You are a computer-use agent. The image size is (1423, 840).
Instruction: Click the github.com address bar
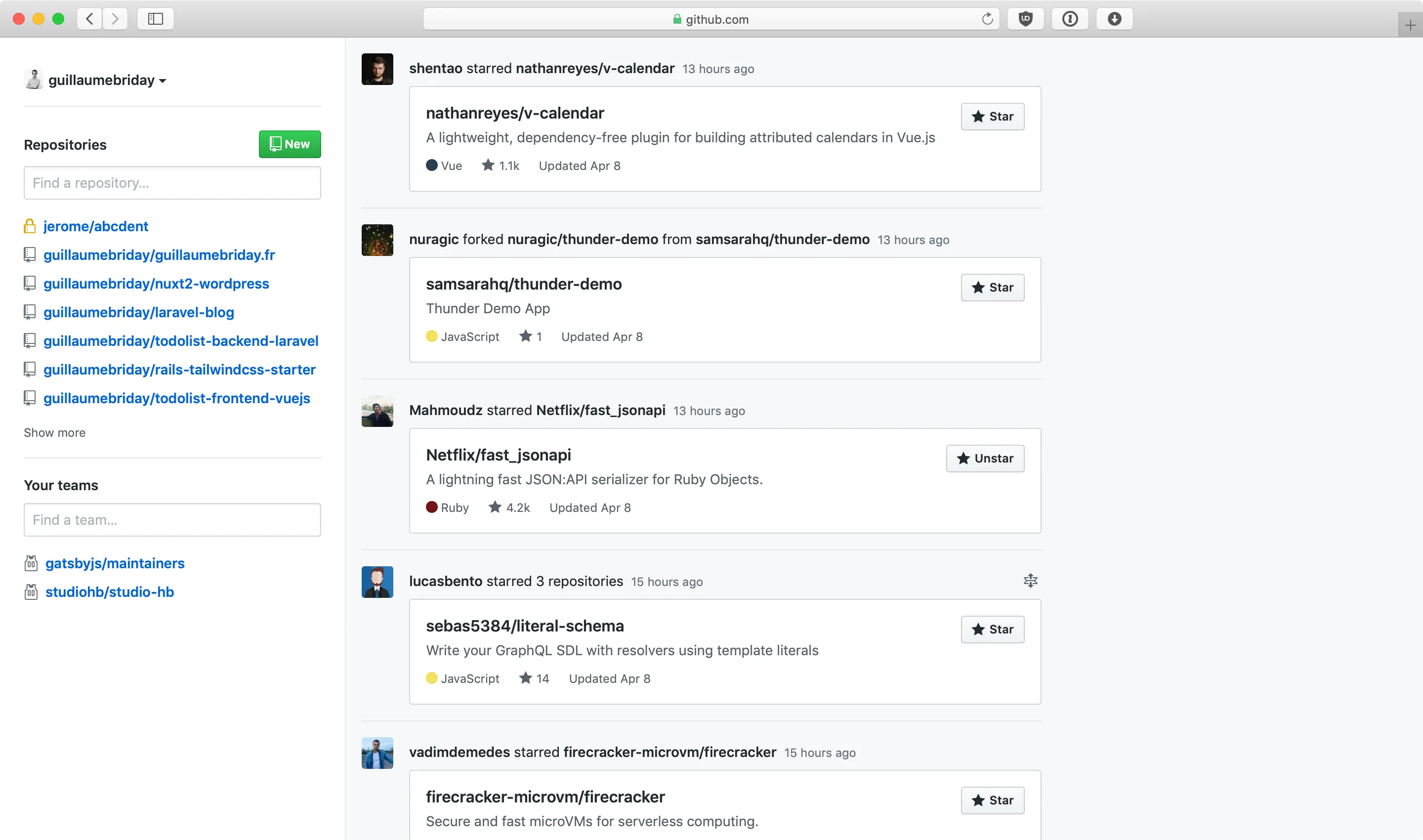711,19
